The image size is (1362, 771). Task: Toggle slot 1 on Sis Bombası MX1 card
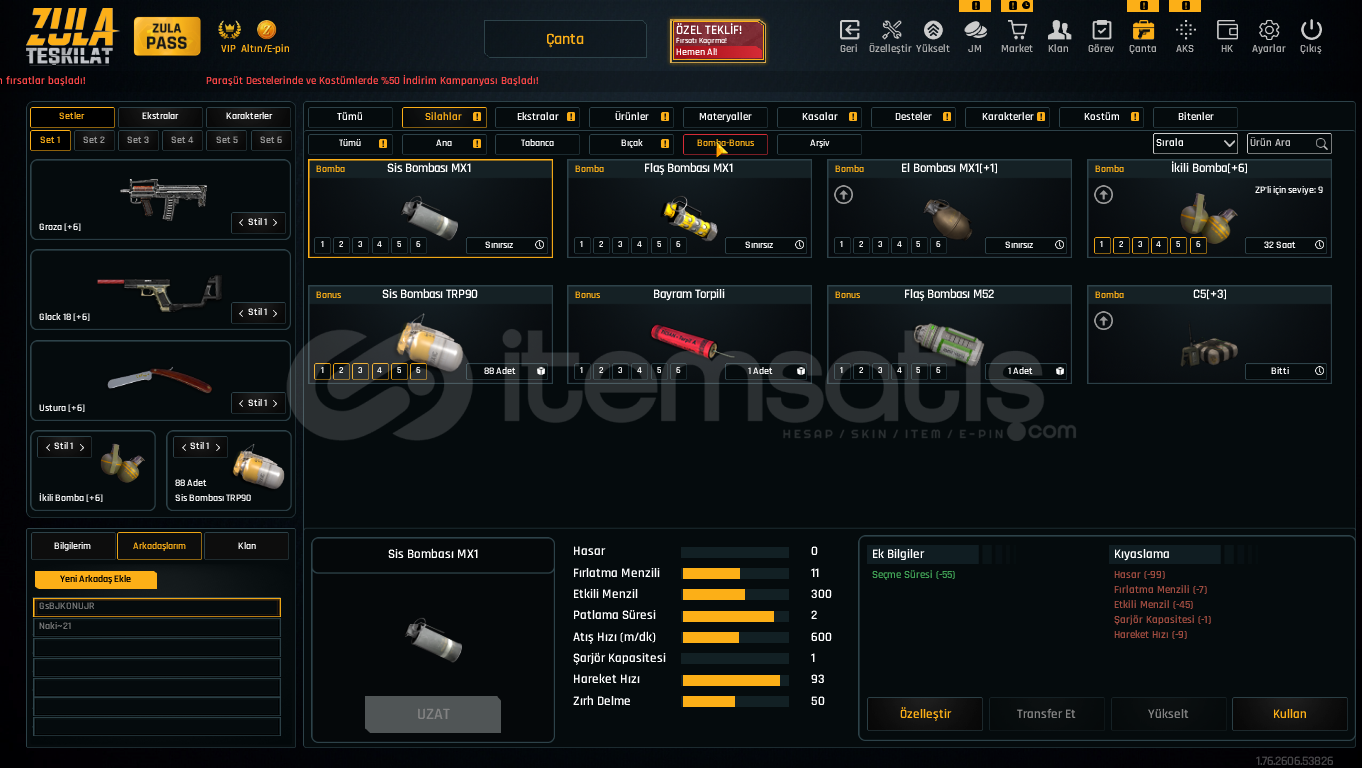[322, 245]
